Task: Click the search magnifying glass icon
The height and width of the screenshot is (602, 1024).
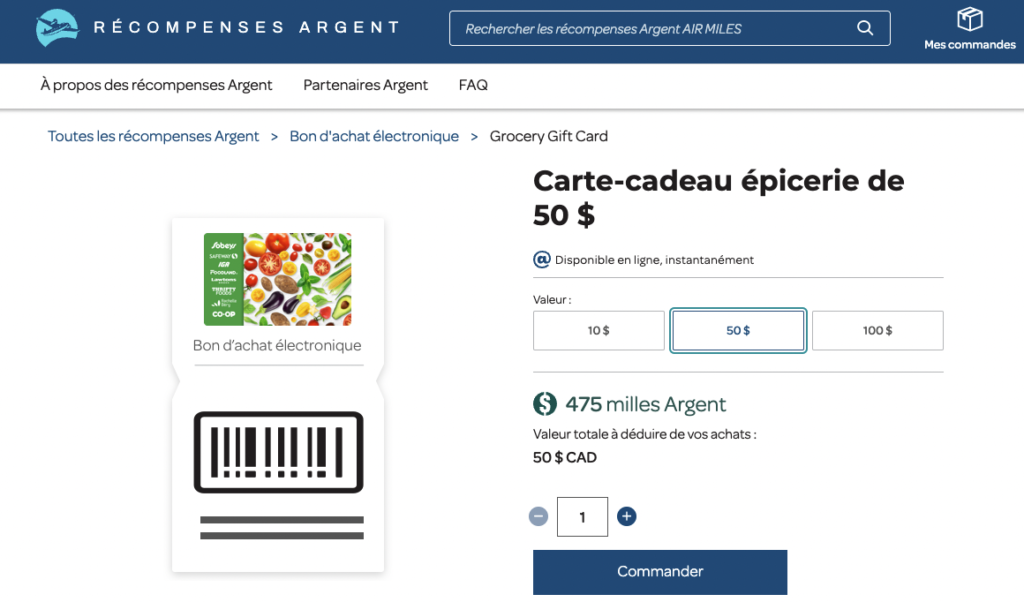Action: point(864,28)
